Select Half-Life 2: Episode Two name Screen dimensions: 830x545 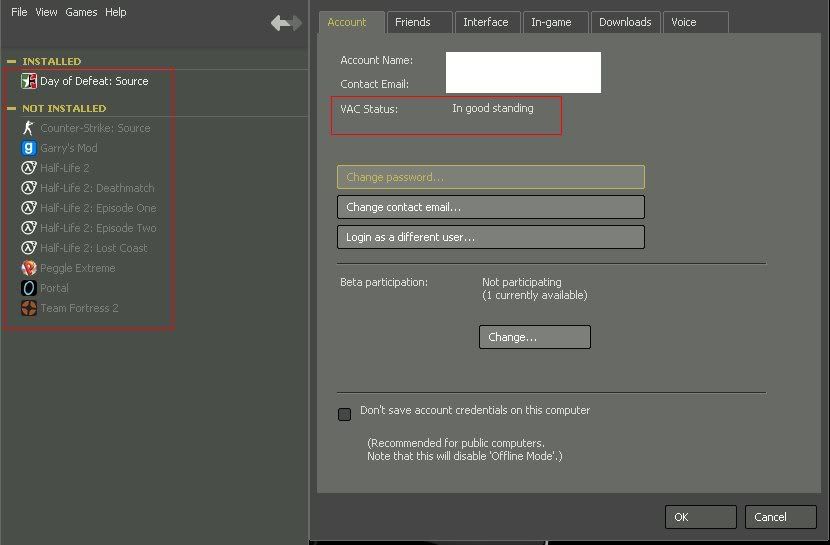tap(98, 228)
